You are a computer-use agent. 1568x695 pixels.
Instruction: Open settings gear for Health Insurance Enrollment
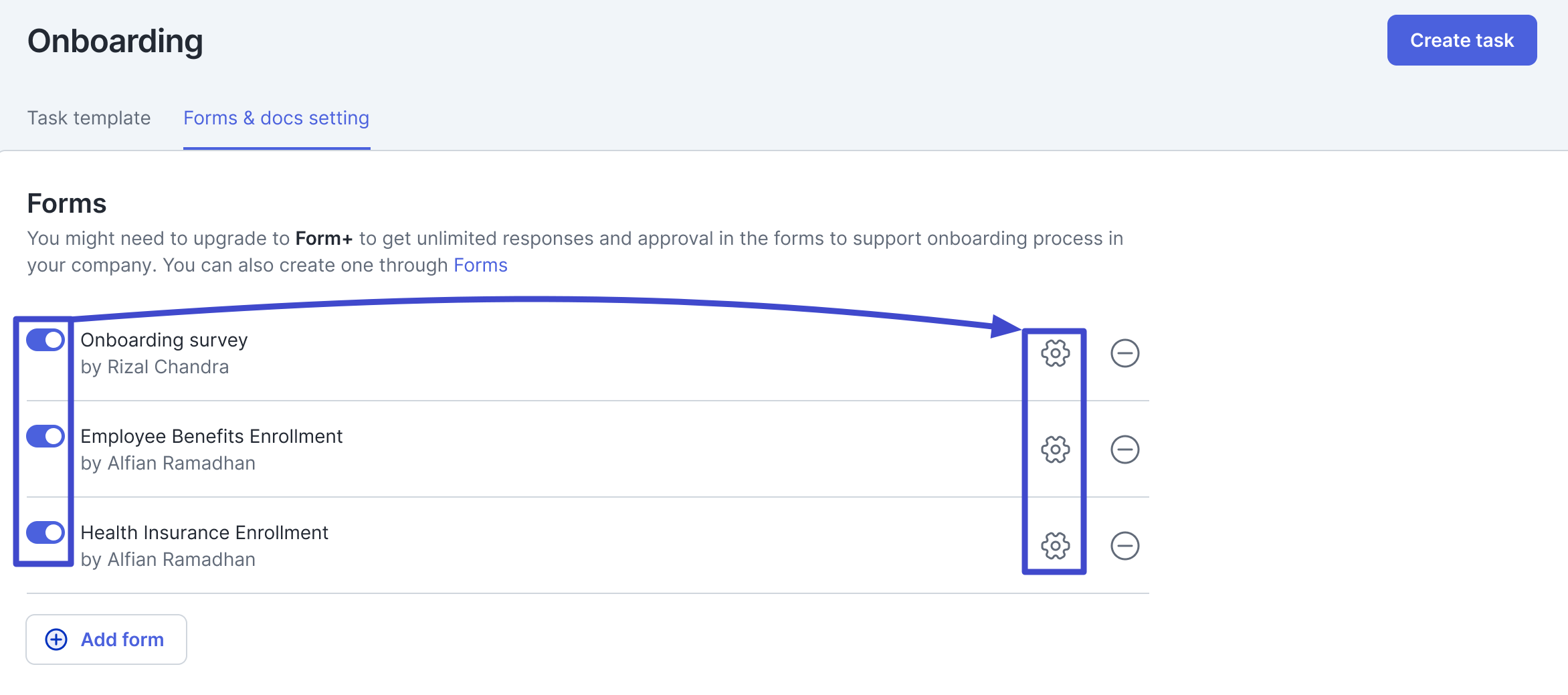1055,546
